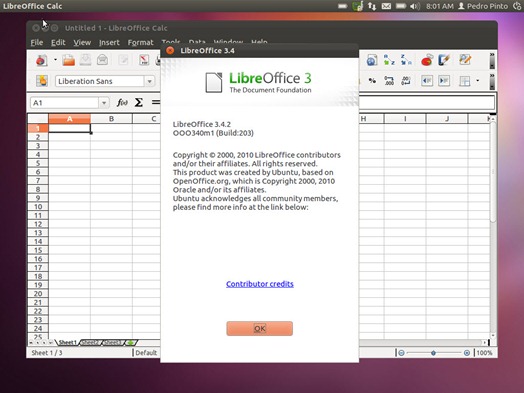524x393 pixels.
Task: Click the Borders icon in formatting toolbar
Action: click(465, 81)
